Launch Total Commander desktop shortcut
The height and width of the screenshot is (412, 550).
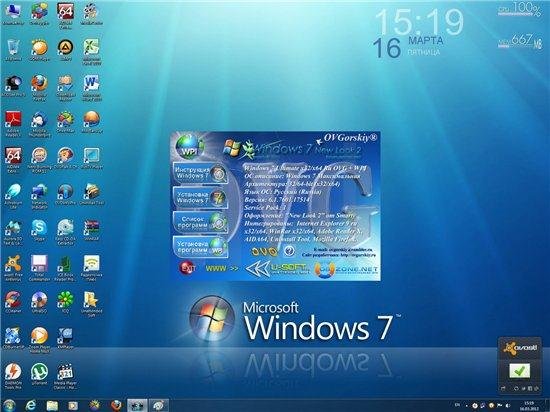pos(39,268)
